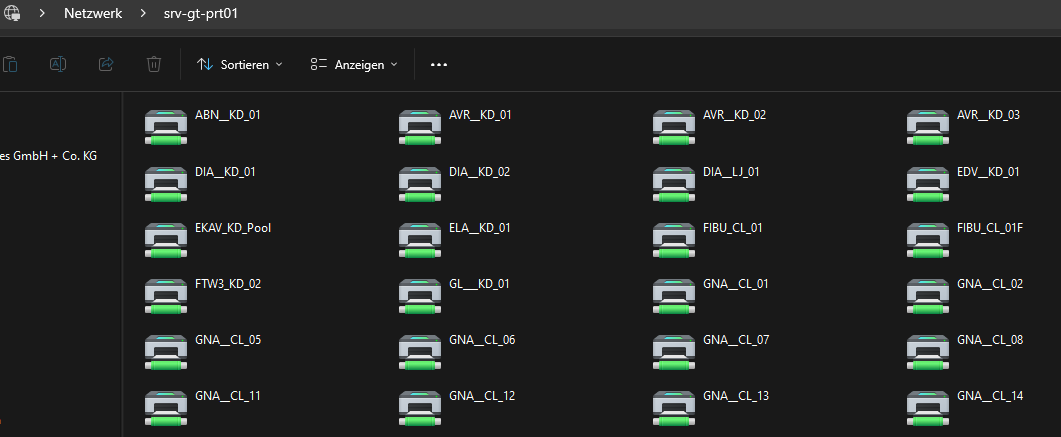The image size is (1061, 437).
Task: Click the Share icon in toolbar
Action: pos(106,64)
